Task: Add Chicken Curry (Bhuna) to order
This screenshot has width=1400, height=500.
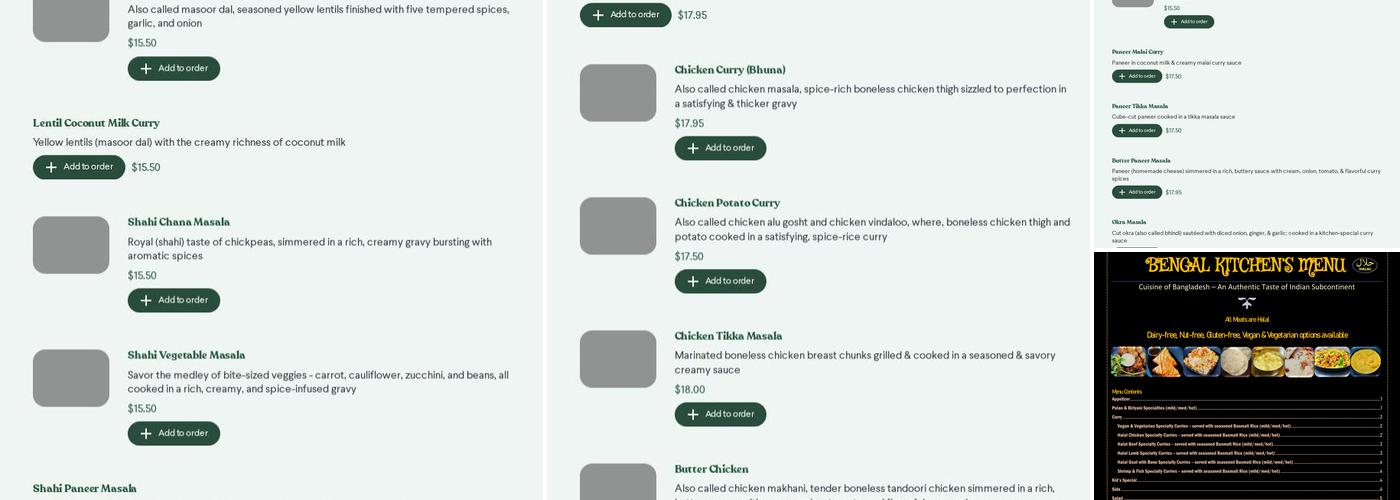Action: (x=720, y=148)
